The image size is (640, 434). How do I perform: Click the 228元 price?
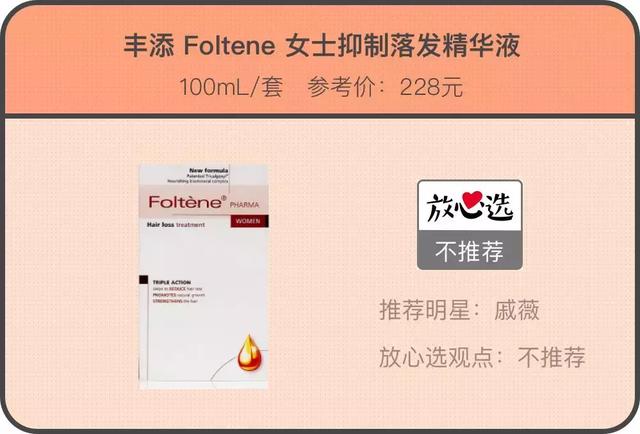pyautogui.click(x=431, y=87)
